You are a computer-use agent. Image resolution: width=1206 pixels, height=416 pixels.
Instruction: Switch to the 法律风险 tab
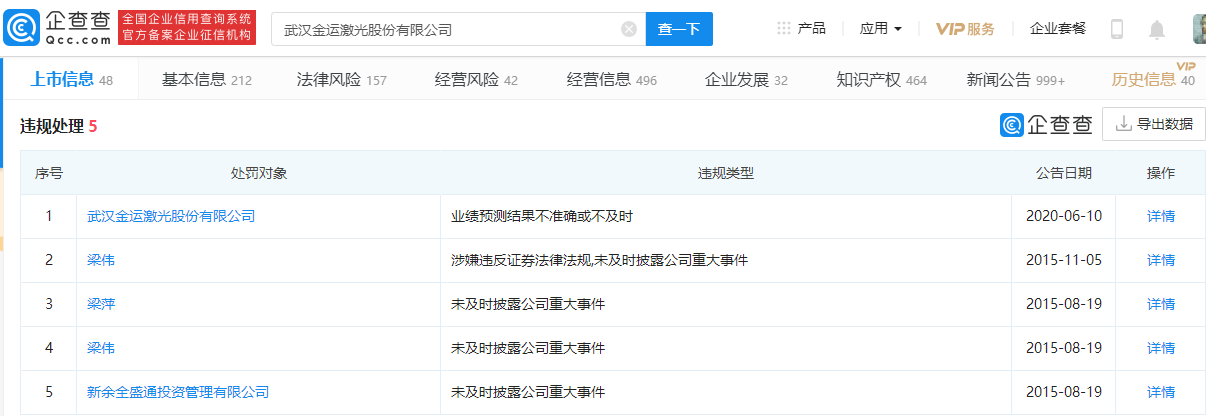pos(342,80)
